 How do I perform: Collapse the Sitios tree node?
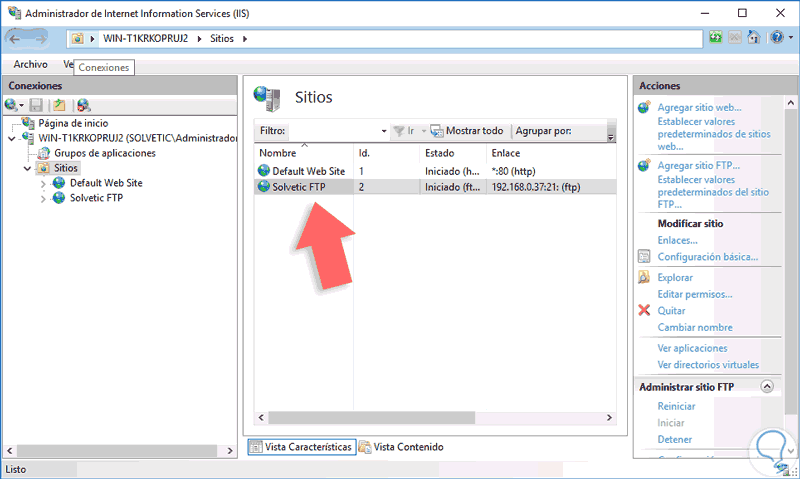tap(28, 168)
